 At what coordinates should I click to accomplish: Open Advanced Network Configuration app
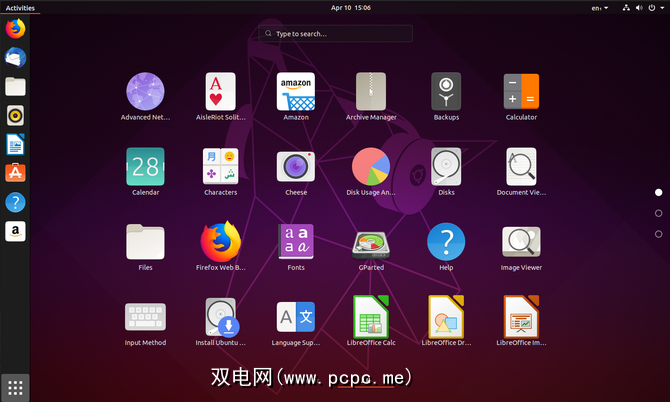(145, 91)
